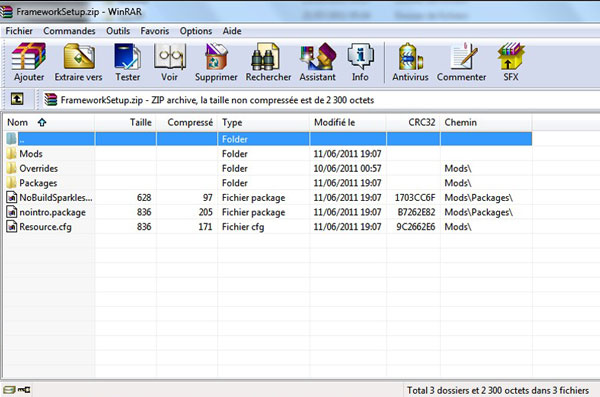Open the Aide menu
The height and width of the screenshot is (397, 600).
tap(232, 31)
